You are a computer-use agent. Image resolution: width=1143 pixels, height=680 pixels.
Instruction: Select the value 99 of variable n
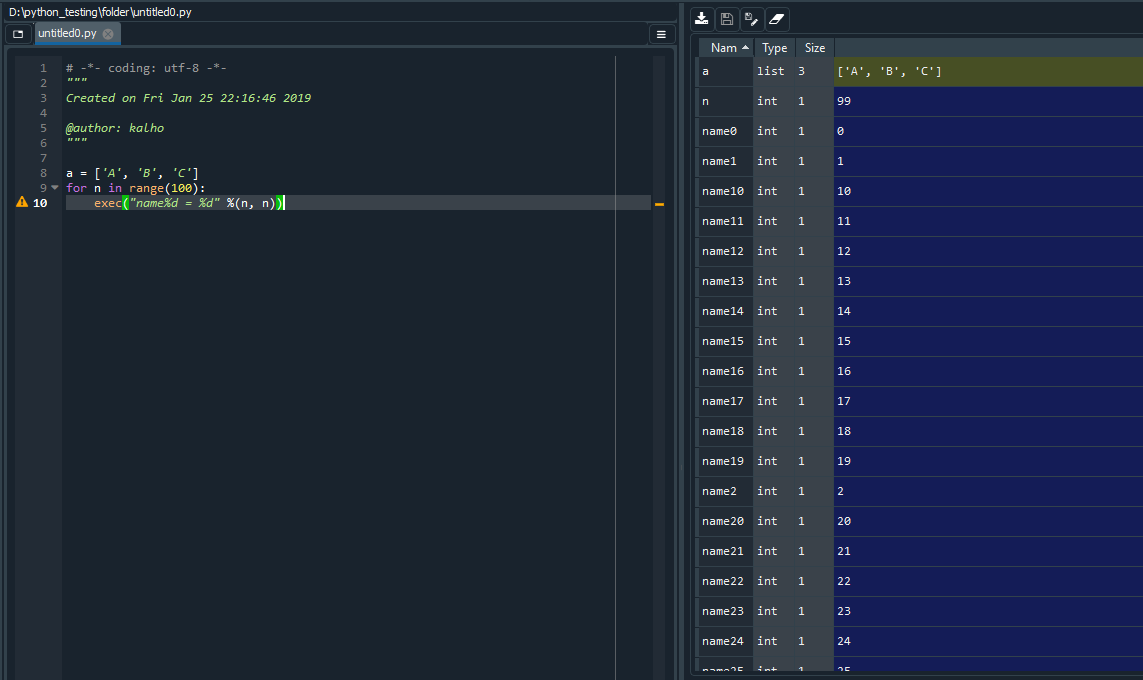click(x=844, y=102)
